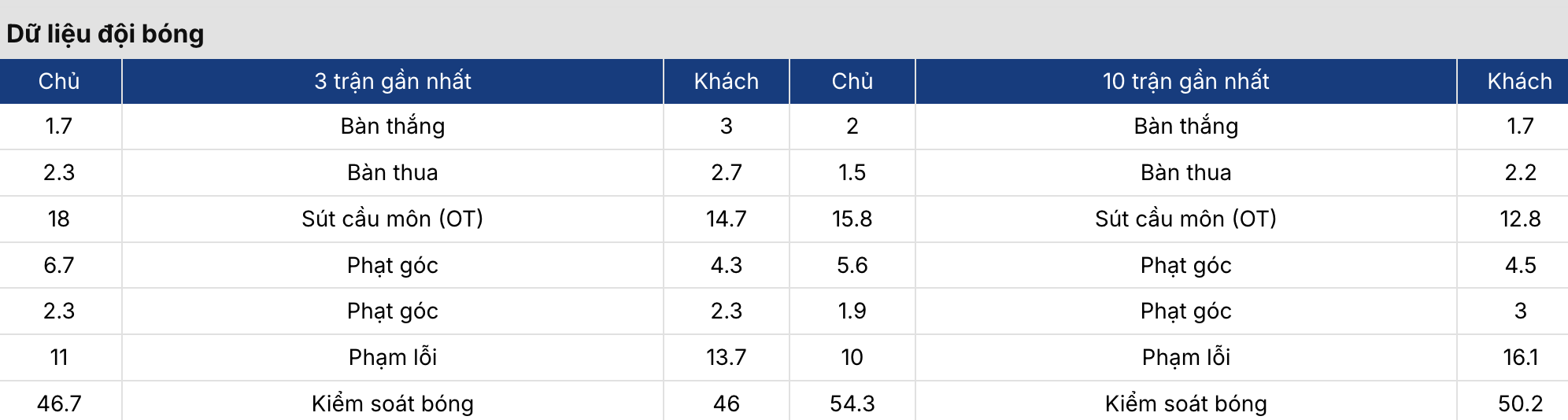
Task: Click the "Bàn thua" label beside 2.7
Action: [393, 172]
